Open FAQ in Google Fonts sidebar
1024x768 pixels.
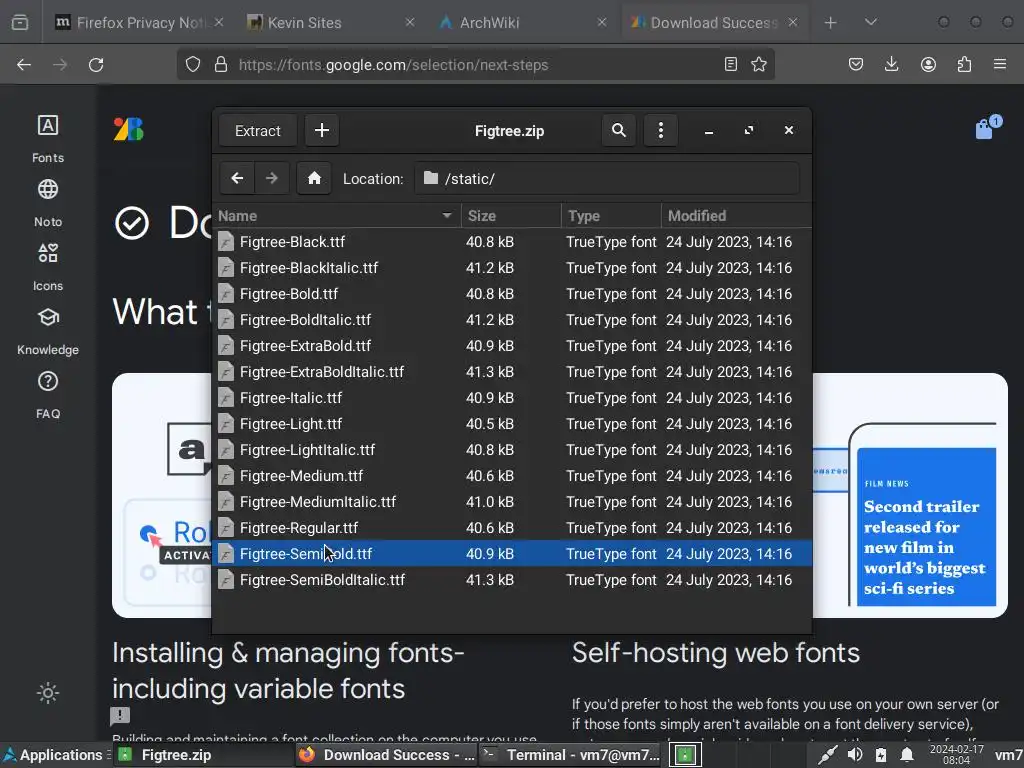tap(48, 395)
